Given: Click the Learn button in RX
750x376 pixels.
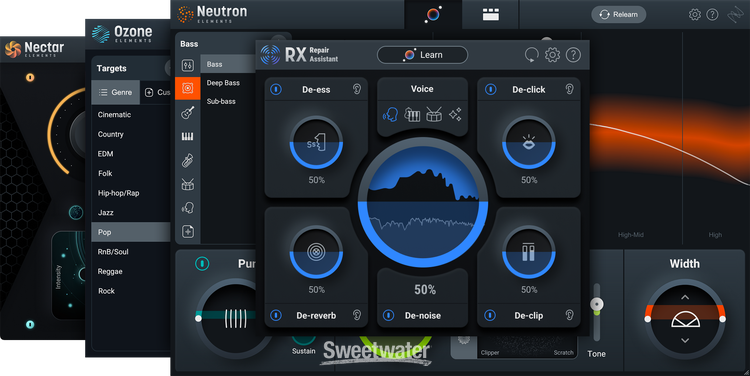Looking at the screenshot, I should (x=422, y=55).
